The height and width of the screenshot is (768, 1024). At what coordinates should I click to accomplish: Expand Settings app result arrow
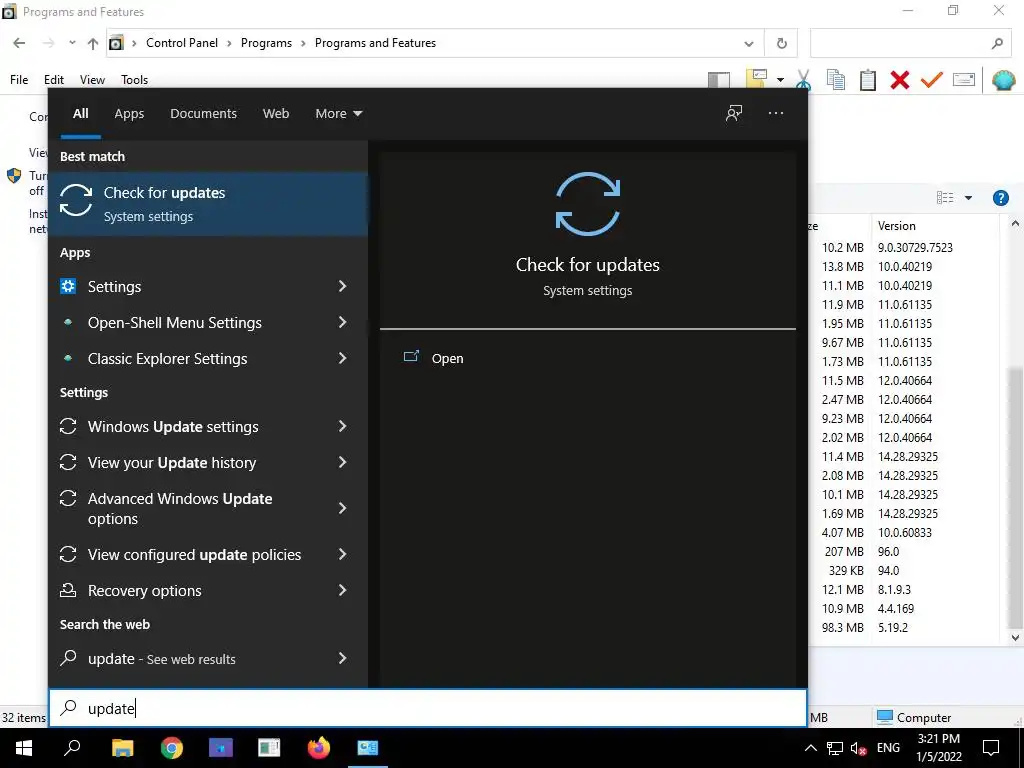[x=342, y=286]
